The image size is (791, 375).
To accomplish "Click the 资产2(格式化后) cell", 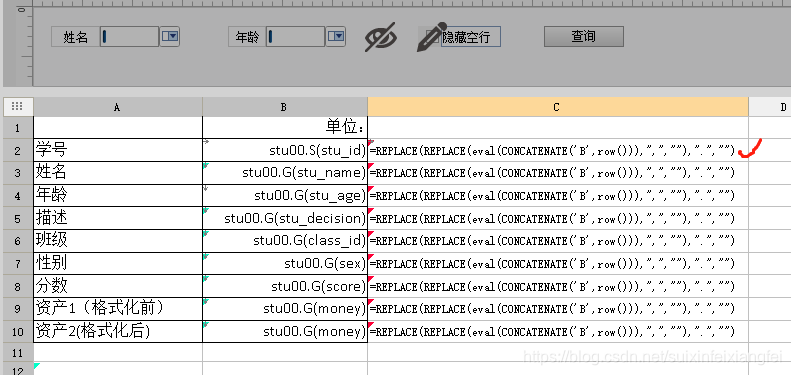I will [118, 332].
